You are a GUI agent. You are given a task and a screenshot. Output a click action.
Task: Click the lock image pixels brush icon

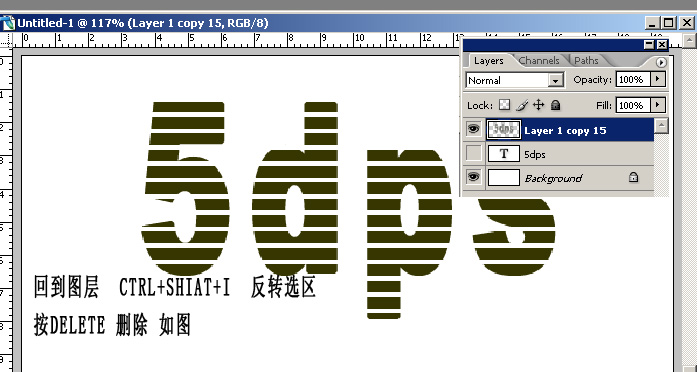click(522, 105)
